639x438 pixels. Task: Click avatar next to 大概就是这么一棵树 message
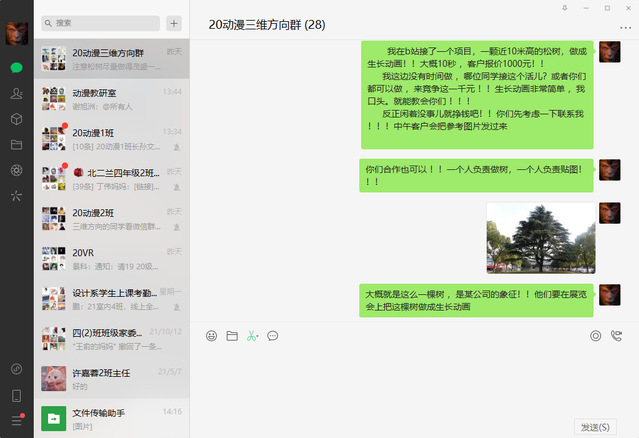(610, 295)
